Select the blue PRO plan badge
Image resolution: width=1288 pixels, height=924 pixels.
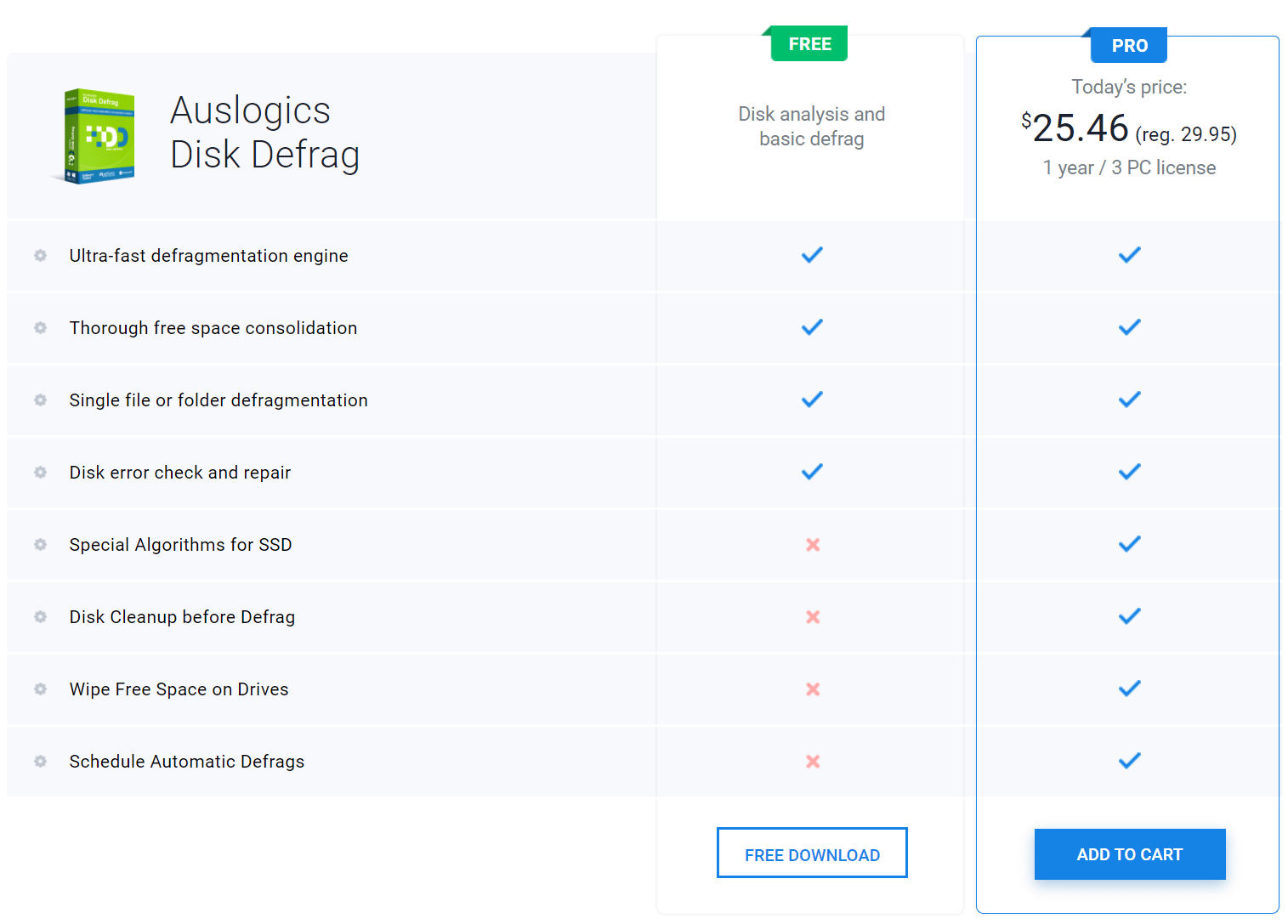(1129, 46)
